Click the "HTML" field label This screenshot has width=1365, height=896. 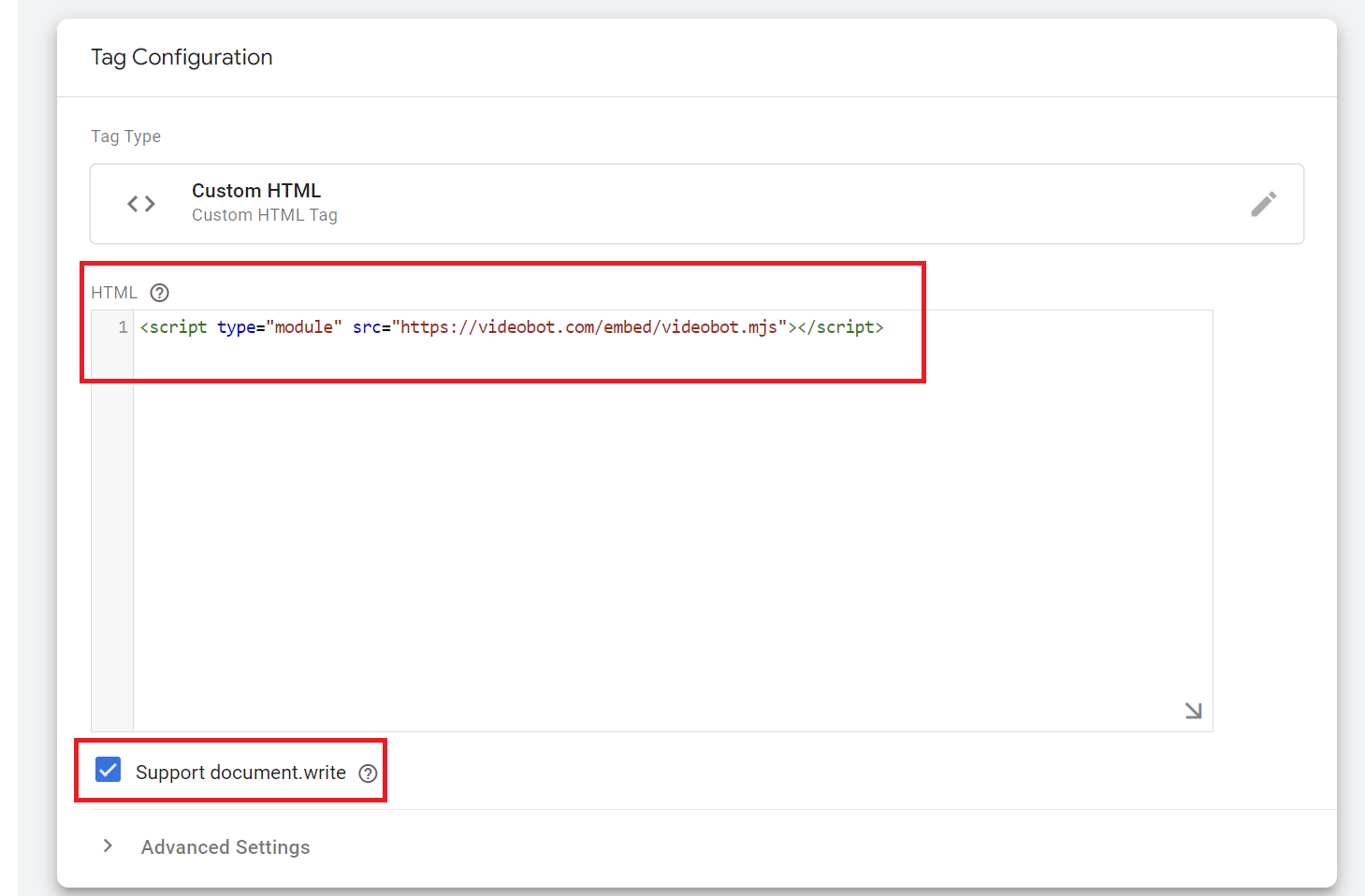point(114,293)
